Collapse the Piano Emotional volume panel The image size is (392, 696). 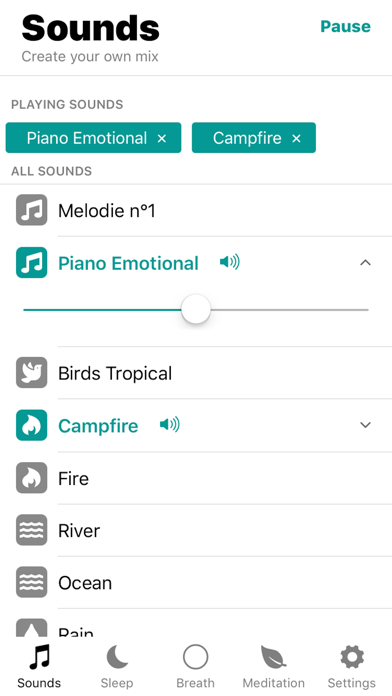click(x=365, y=263)
